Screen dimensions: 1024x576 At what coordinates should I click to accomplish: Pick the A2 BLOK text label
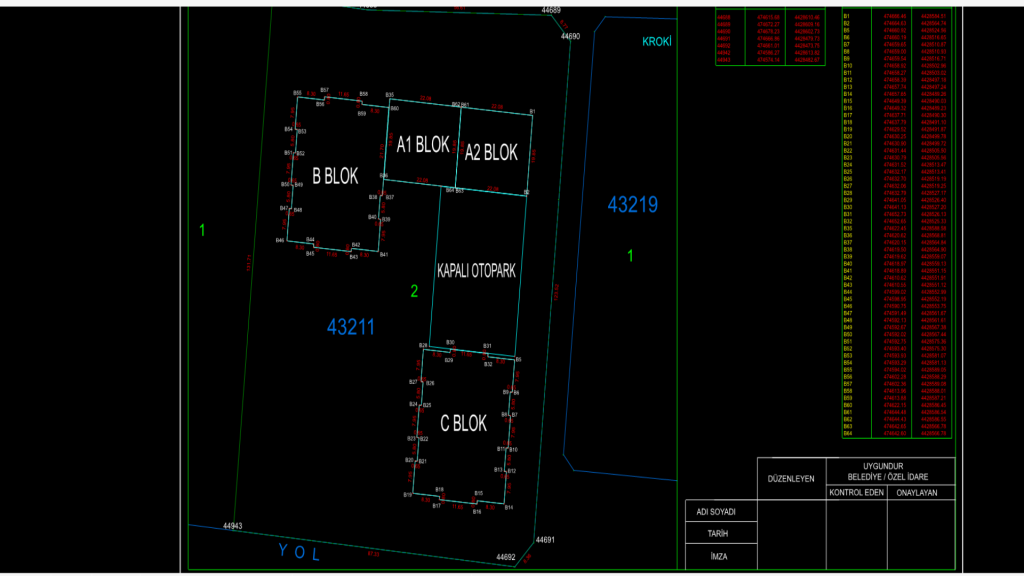(491, 152)
